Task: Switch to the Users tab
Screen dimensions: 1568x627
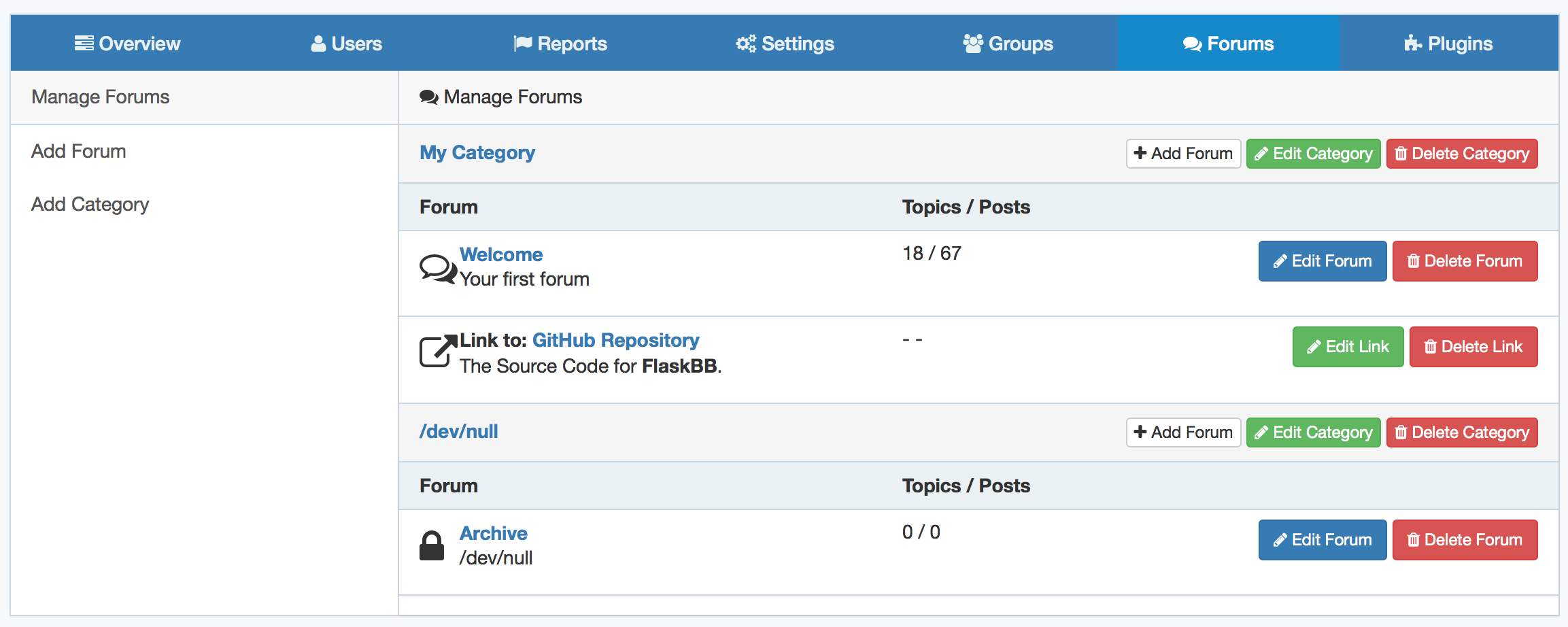Action: point(347,44)
